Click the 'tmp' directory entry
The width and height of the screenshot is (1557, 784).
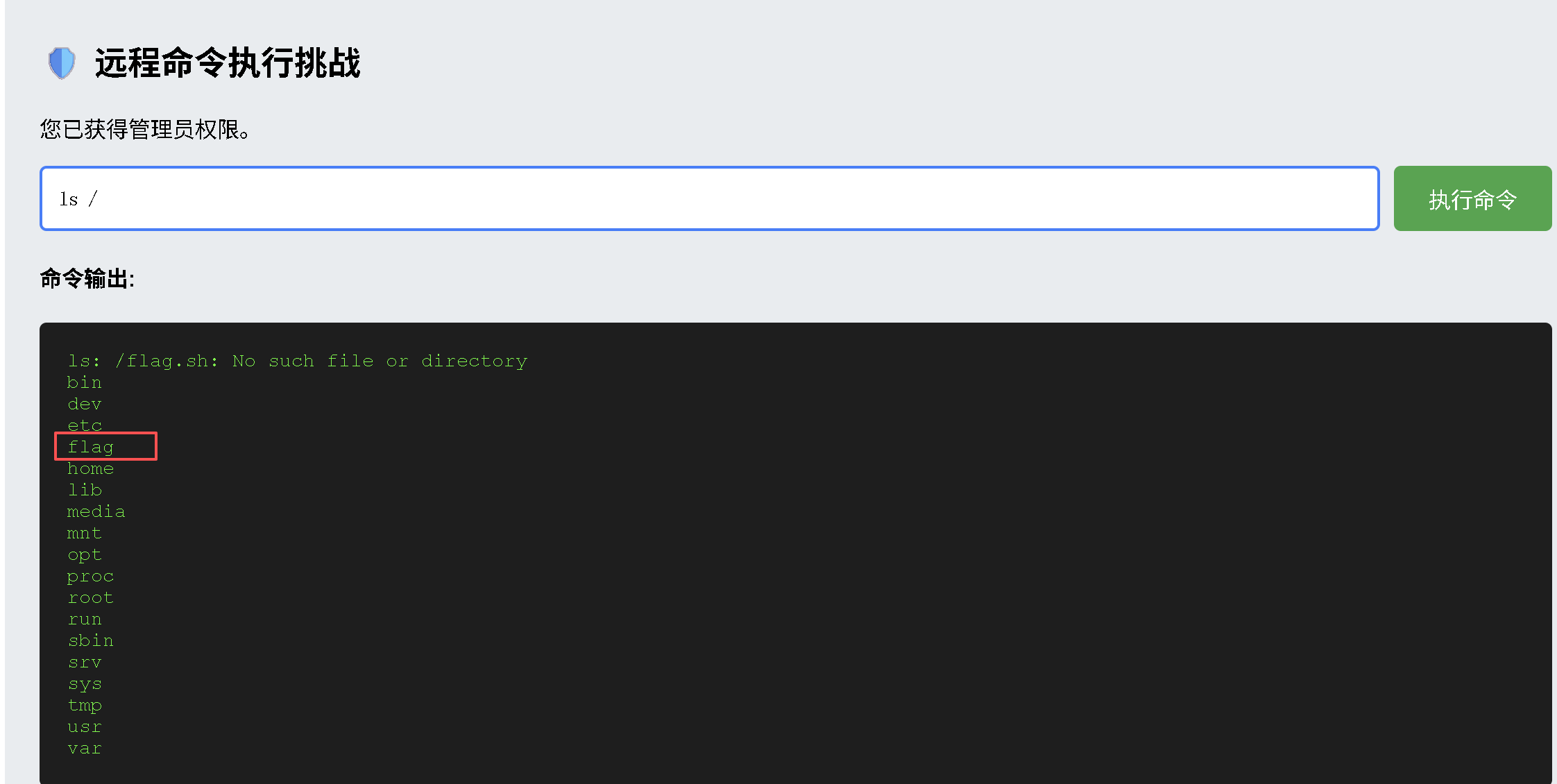pyautogui.click(x=85, y=706)
